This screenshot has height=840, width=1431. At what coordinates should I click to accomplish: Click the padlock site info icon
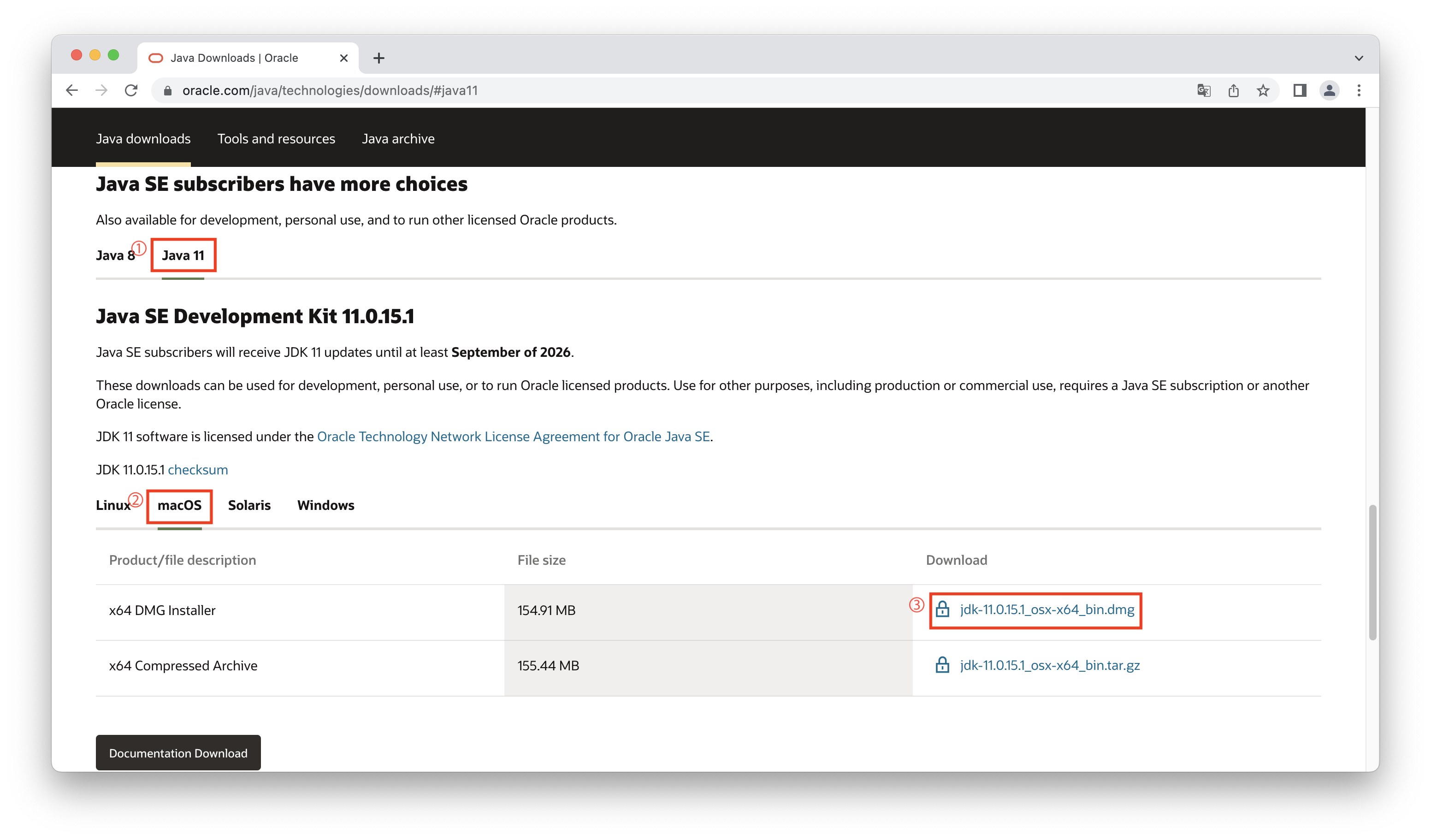tap(167, 91)
